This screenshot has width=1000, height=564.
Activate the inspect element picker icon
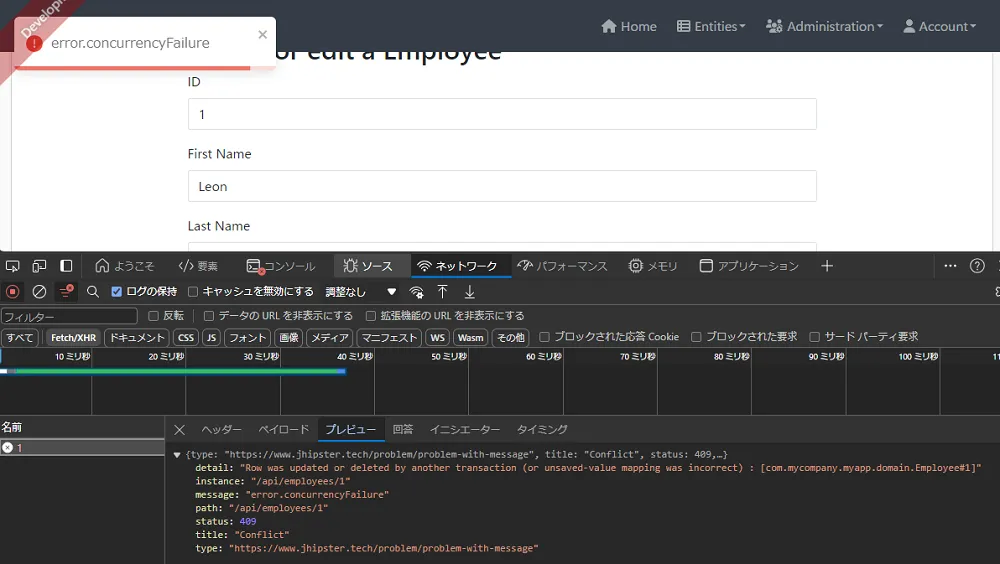coord(12,266)
